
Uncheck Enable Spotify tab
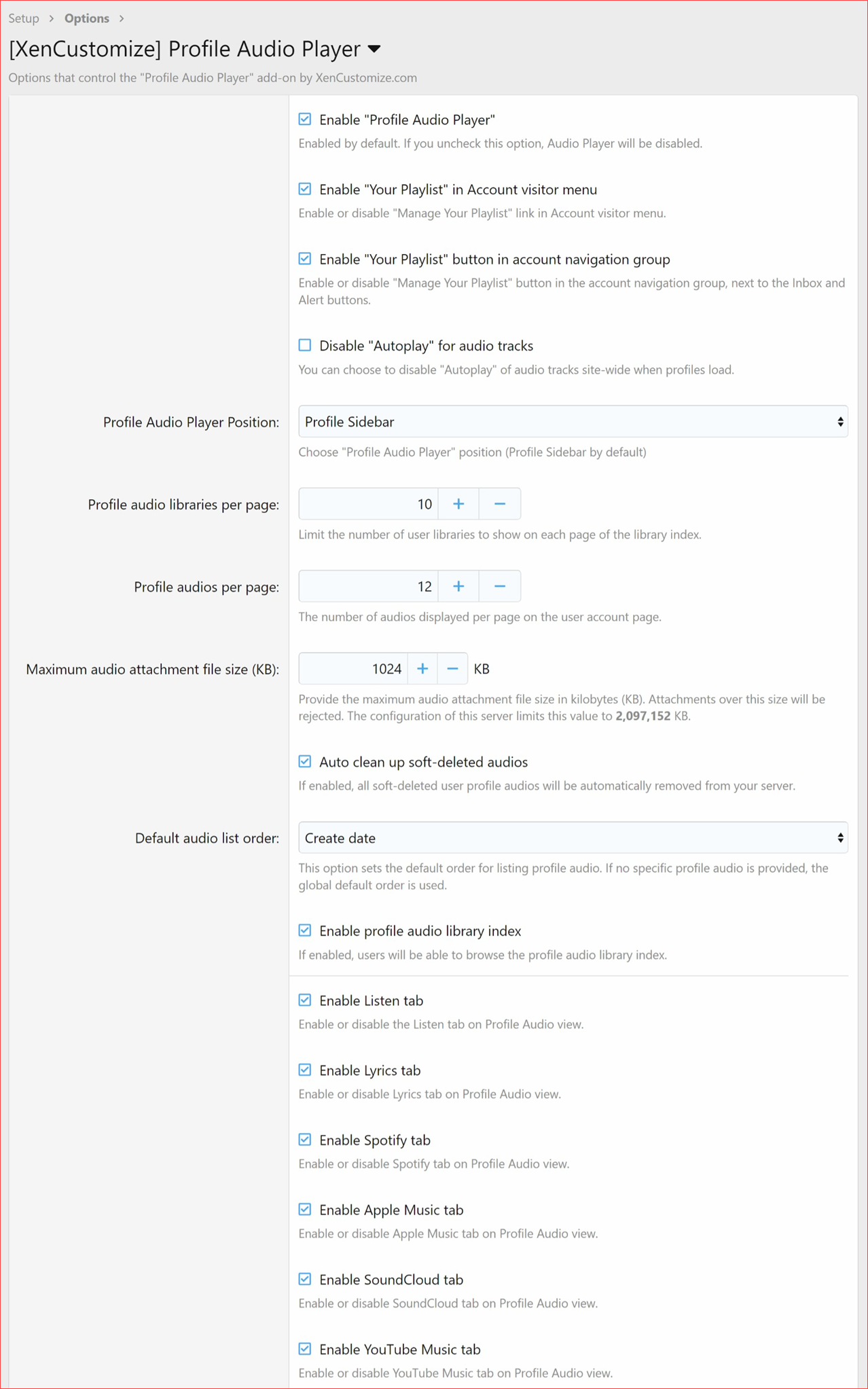[x=305, y=1139]
